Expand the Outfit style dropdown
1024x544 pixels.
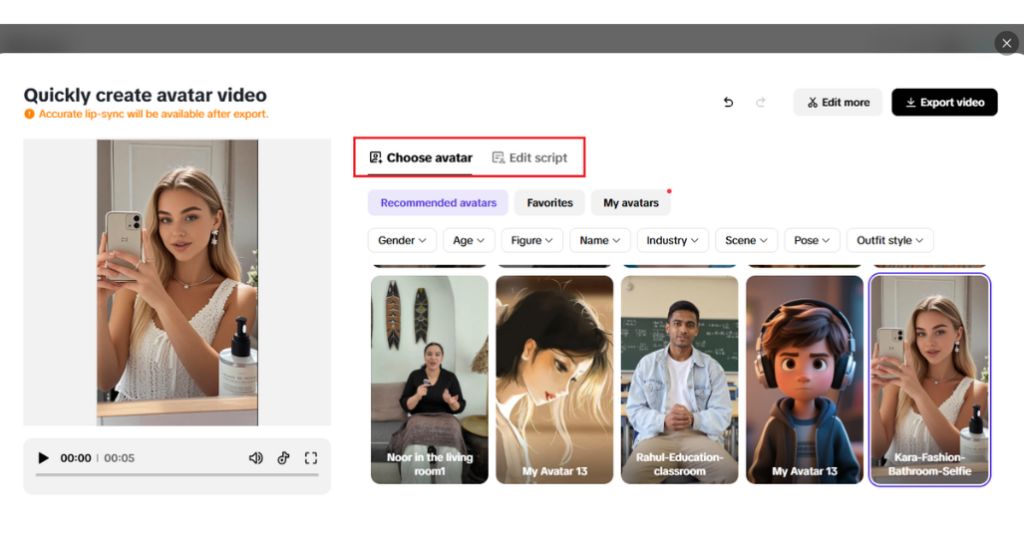[890, 240]
